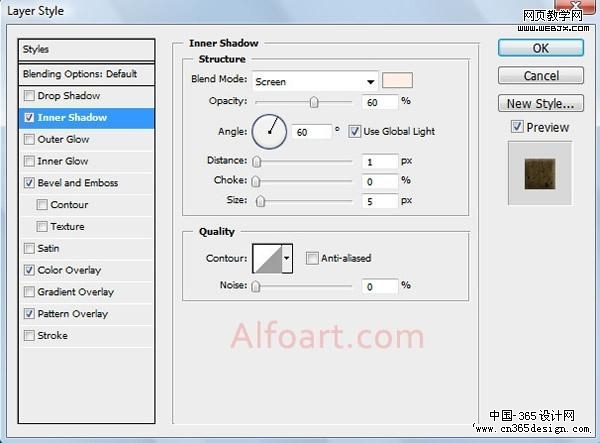Image resolution: width=600 pixels, height=443 pixels.
Task: Click the Distance value field
Action: click(x=380, y=162)
